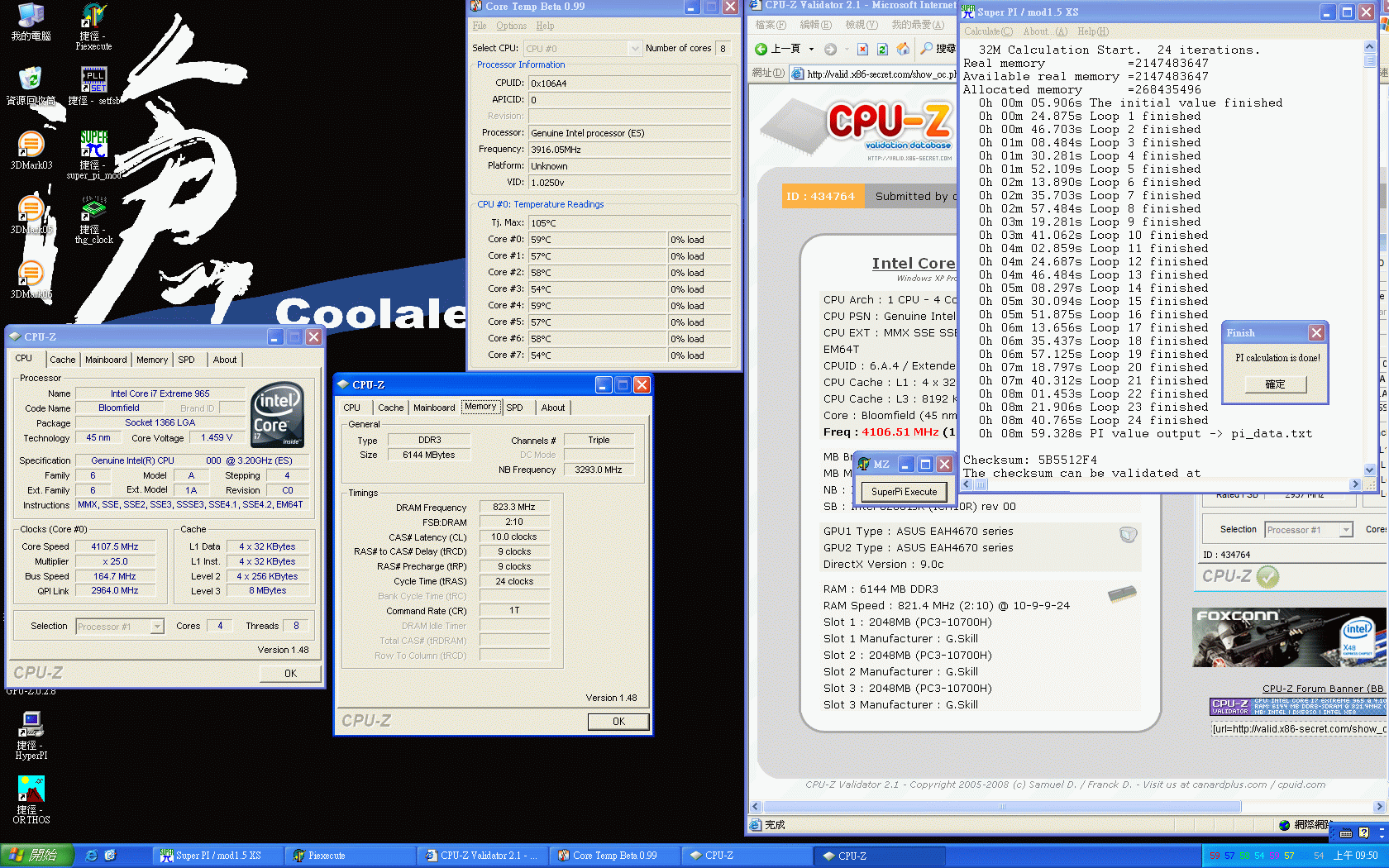Open the Back button history dropdown arrow
The width and height of the screenshot is (1389, 868).
811,49
